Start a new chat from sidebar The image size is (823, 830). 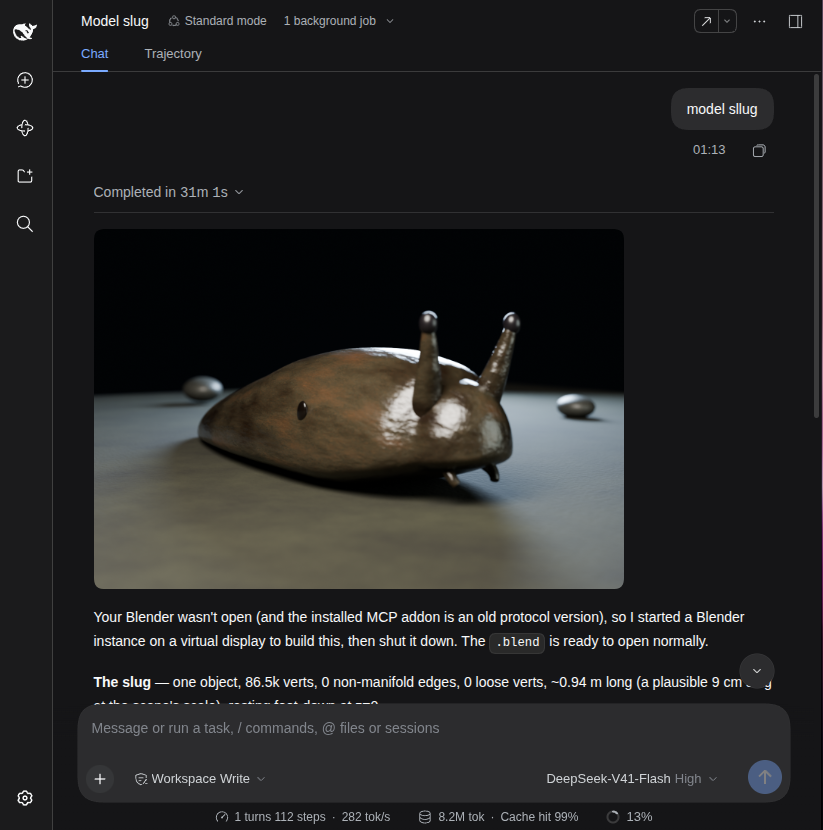pyautogui.click(x=25, y=80)
